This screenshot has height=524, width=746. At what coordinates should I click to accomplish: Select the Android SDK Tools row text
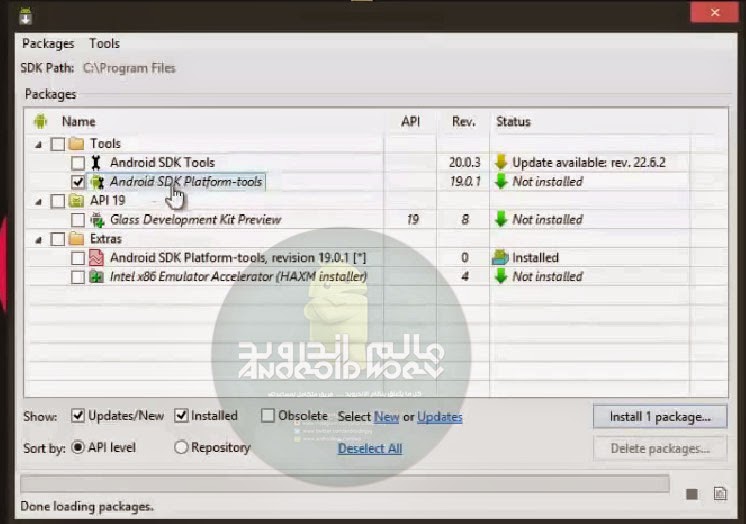pos(162,163)
